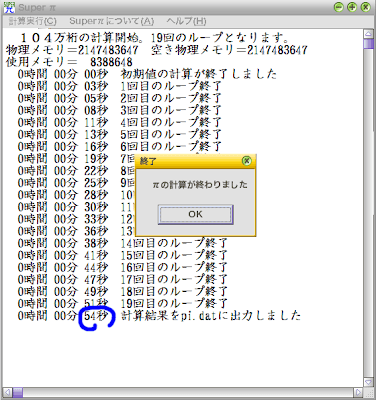Click the horizontal scrollbar thumb
376x400 pixels.
pos(18,392)
